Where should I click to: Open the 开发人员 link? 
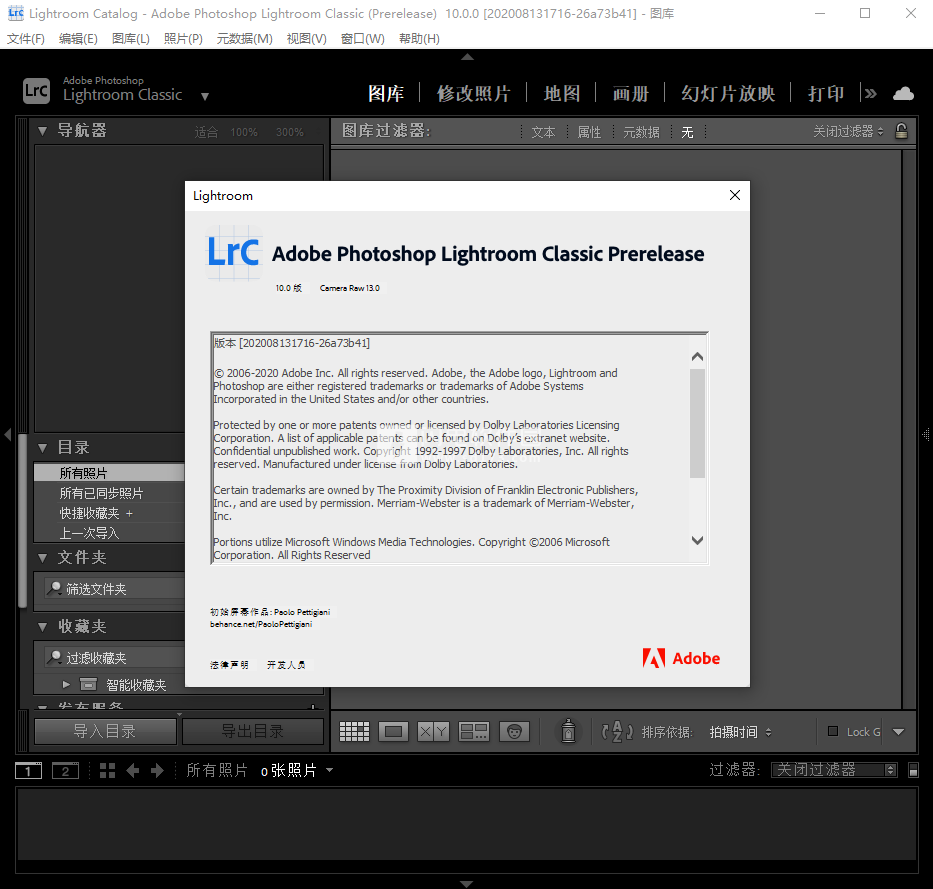pos(286,665)
